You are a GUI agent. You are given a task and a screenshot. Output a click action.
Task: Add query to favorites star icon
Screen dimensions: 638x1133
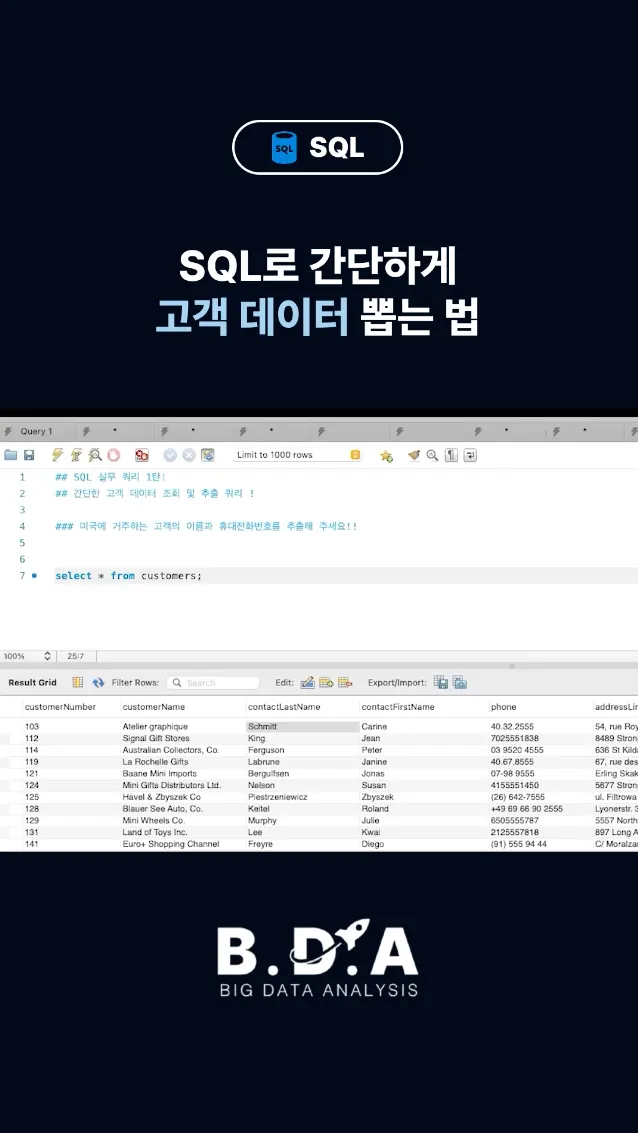[387, 455]
